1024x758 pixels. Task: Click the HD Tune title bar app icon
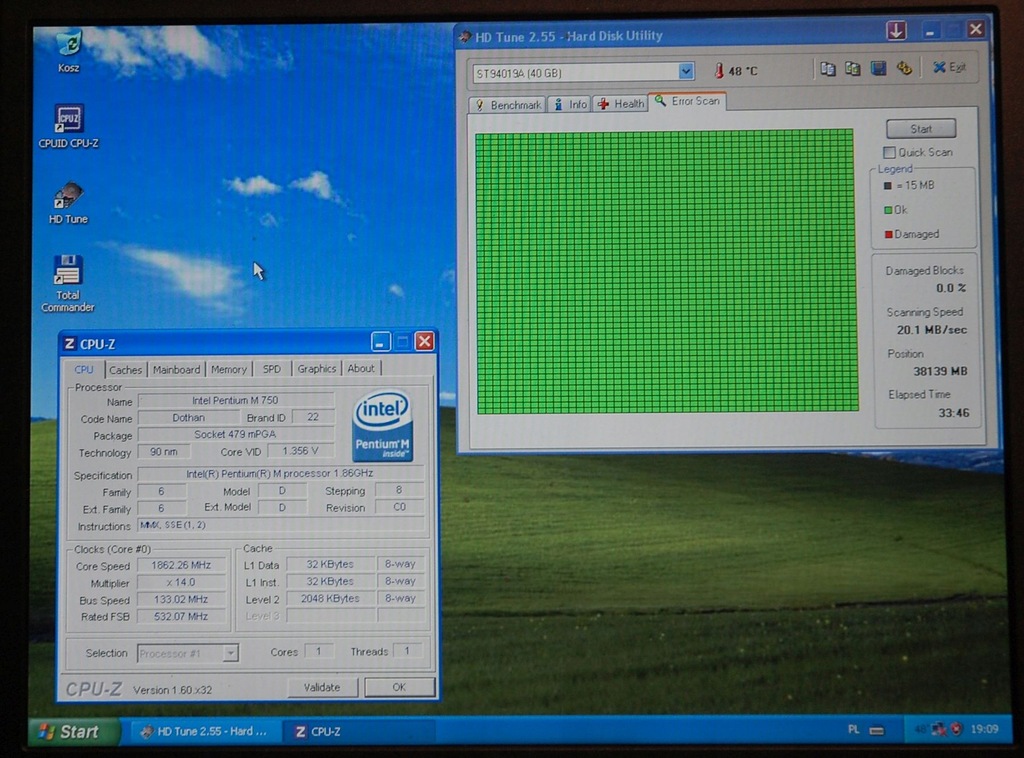click(465, 37)
